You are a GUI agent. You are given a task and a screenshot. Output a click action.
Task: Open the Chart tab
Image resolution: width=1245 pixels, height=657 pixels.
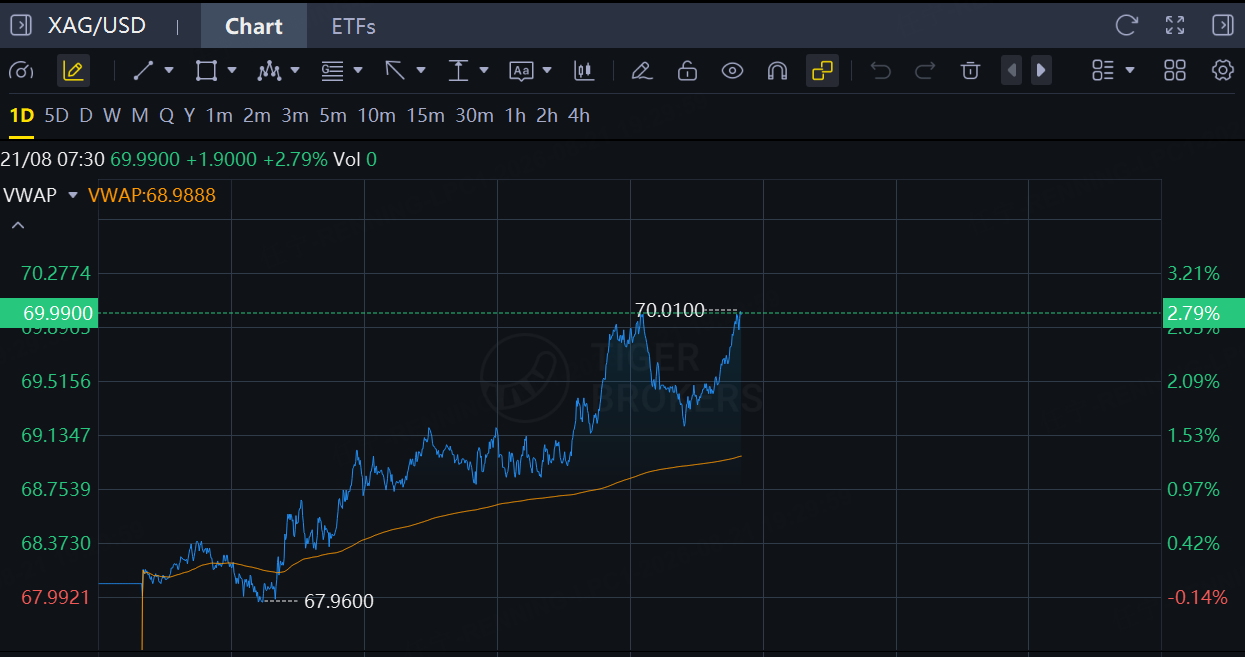(254, 26)
